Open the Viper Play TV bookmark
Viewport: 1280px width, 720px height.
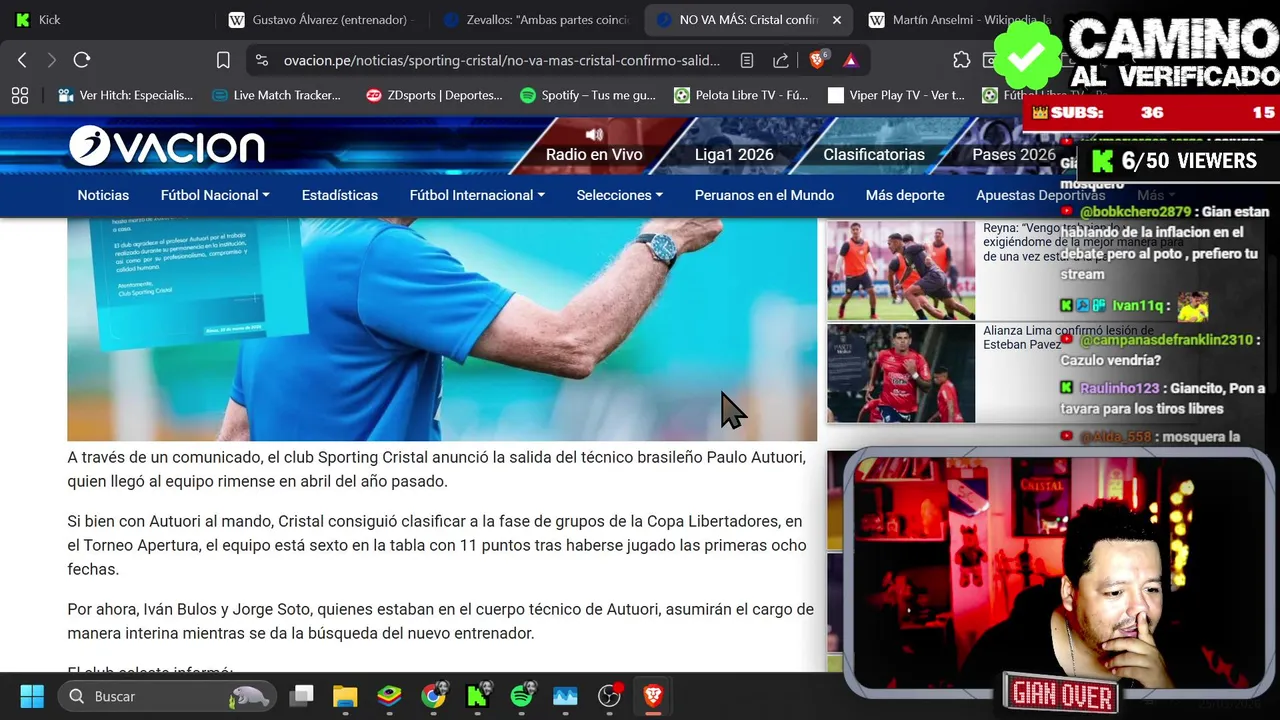(896, 95)
